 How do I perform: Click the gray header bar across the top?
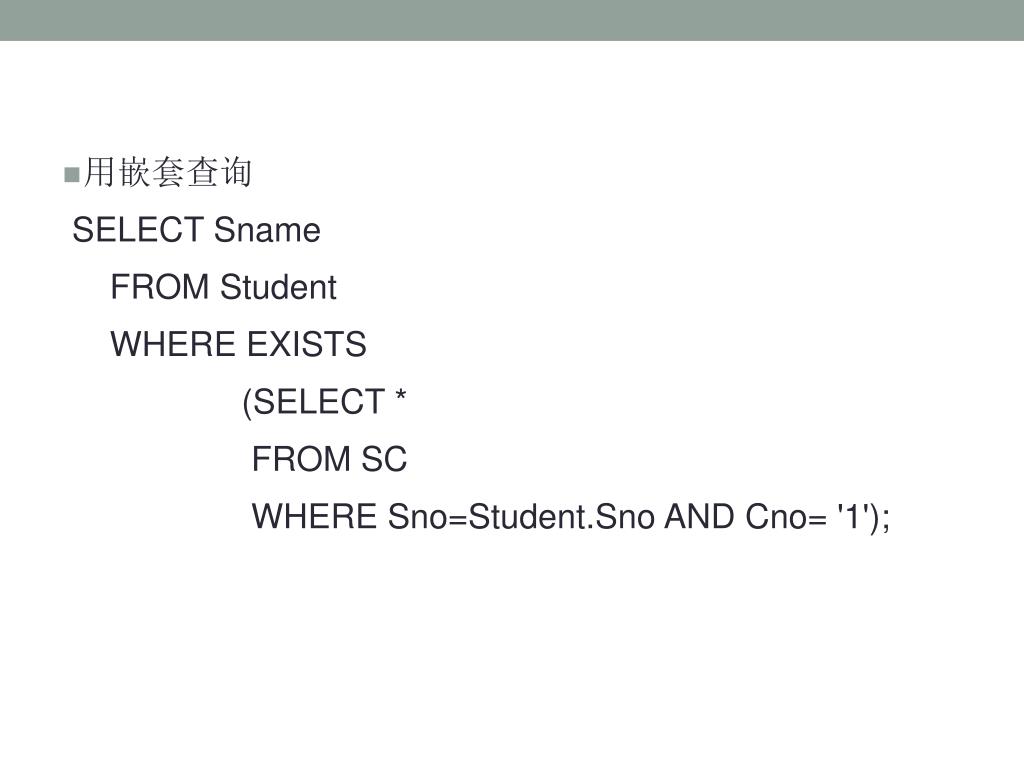pos(512,20)
